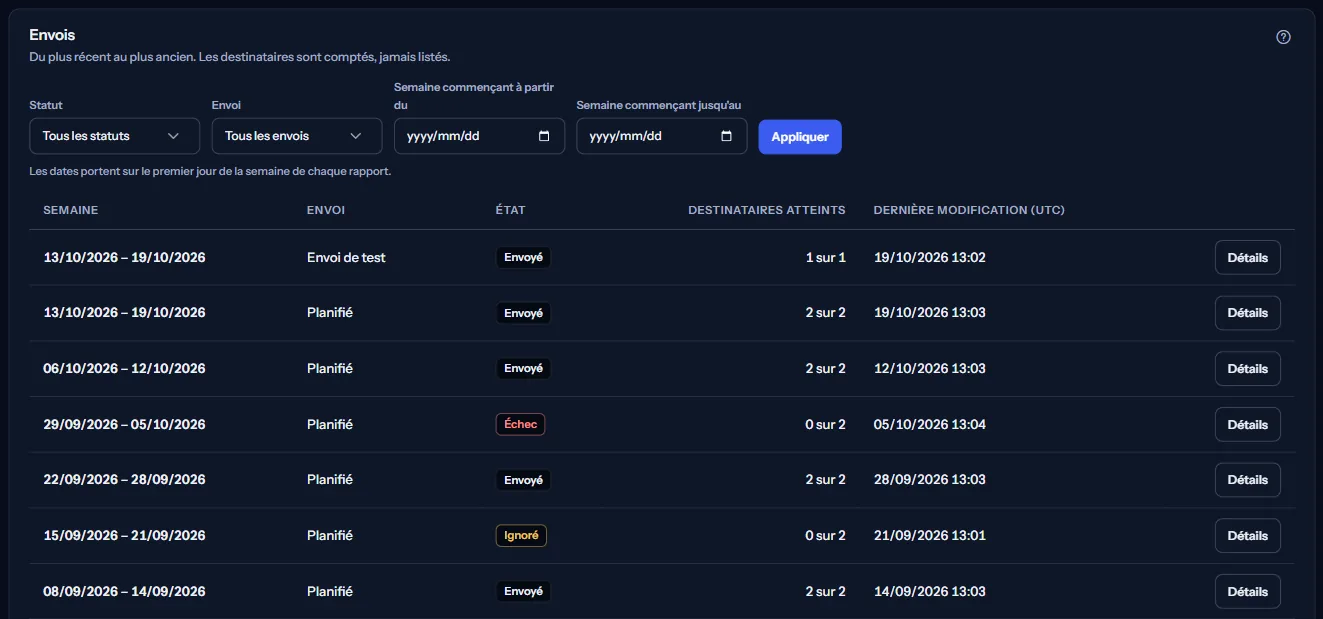The height and width of the screenshot is (619, 1323).
Task: Click timestamp '05/10/2026 13:04'
Action: (929, 424)
